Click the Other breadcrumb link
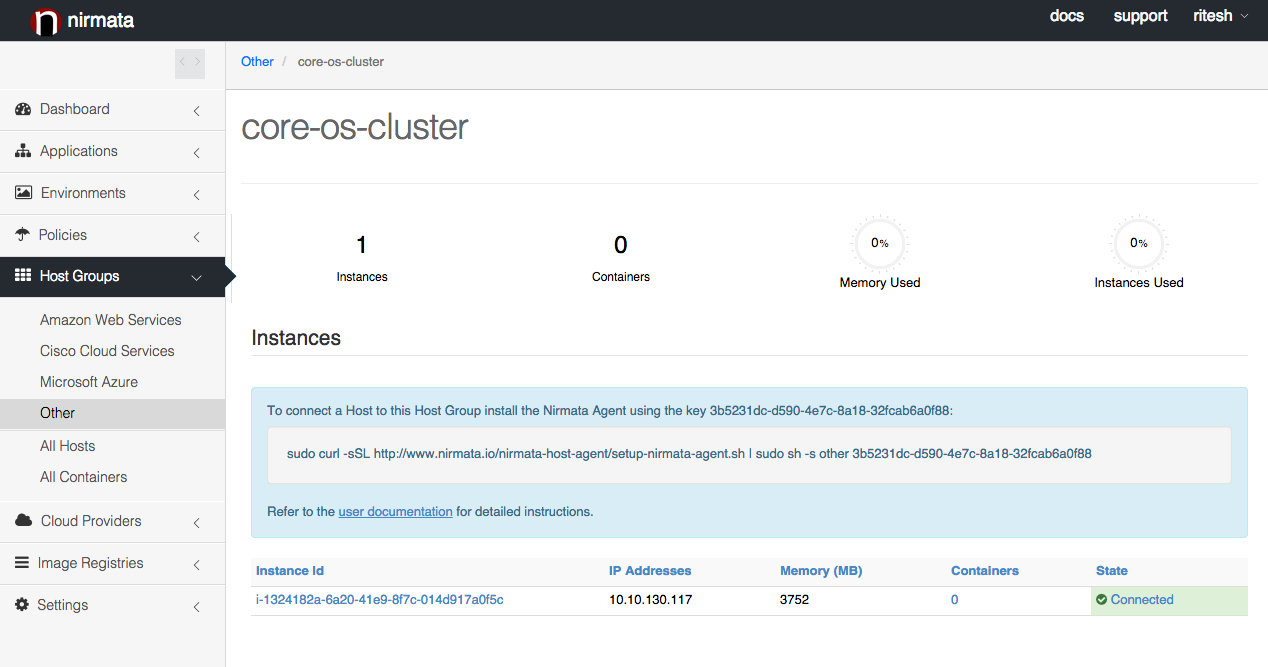Screen dimensions: 1268x667 point(257,61)
